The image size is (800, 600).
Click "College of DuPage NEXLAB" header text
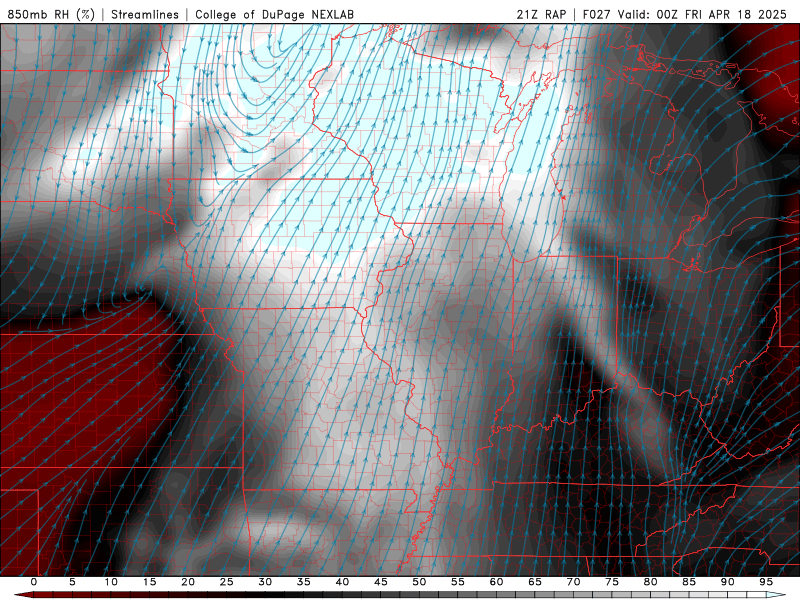tap(274, 14)
